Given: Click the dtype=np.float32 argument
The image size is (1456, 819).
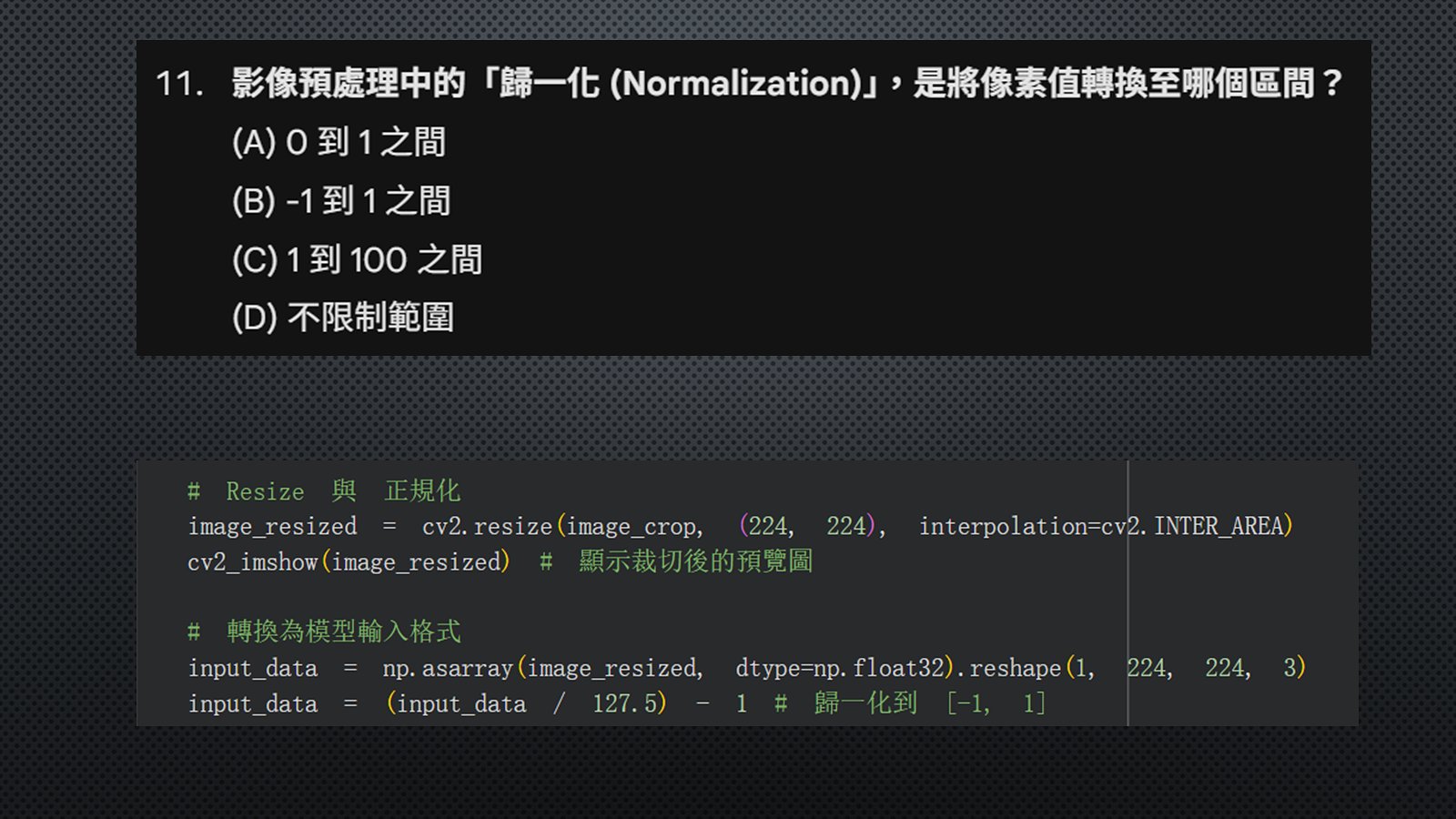Looking at the screenshot, I should (x=840, y=669).
